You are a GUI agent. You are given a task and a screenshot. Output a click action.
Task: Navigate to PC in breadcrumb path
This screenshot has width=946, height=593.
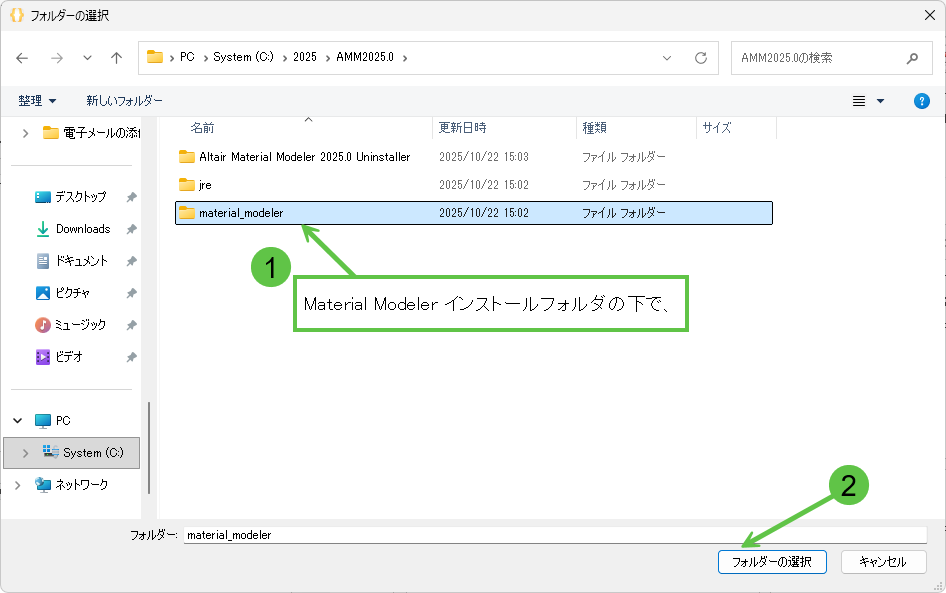click(187, 57)
